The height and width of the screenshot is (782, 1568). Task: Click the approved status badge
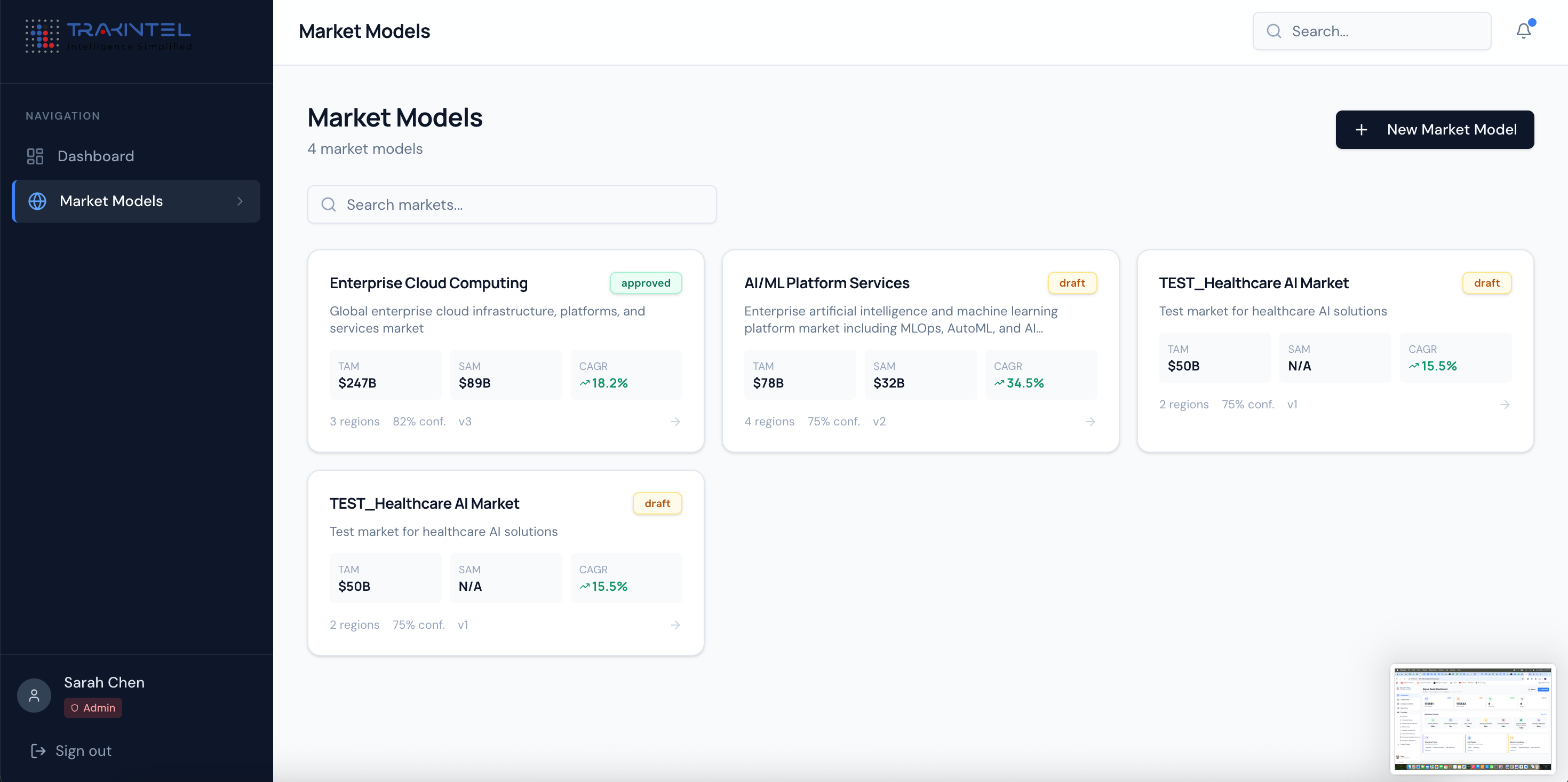(x=645, y=283)
